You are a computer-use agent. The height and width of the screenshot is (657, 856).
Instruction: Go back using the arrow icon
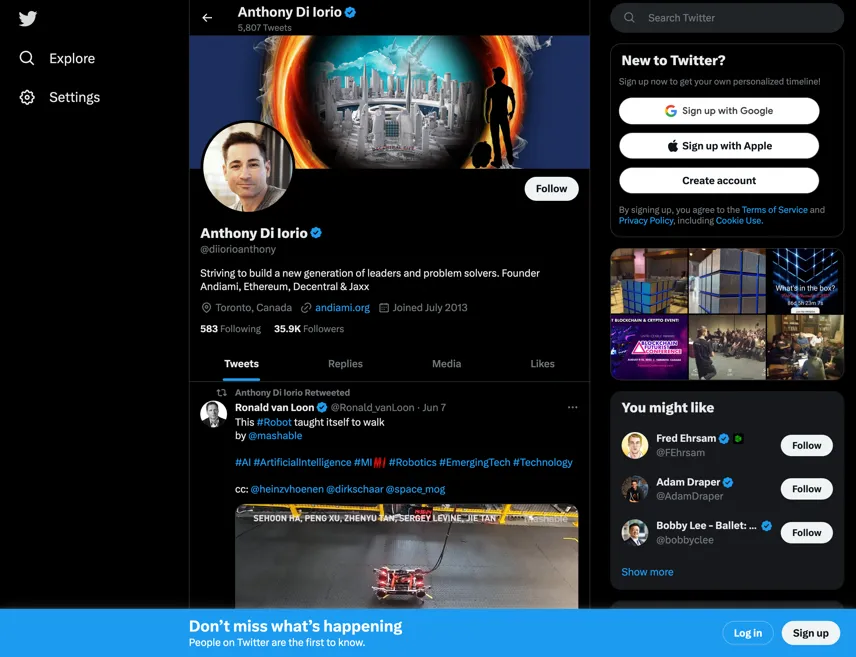tap(207, 18)
